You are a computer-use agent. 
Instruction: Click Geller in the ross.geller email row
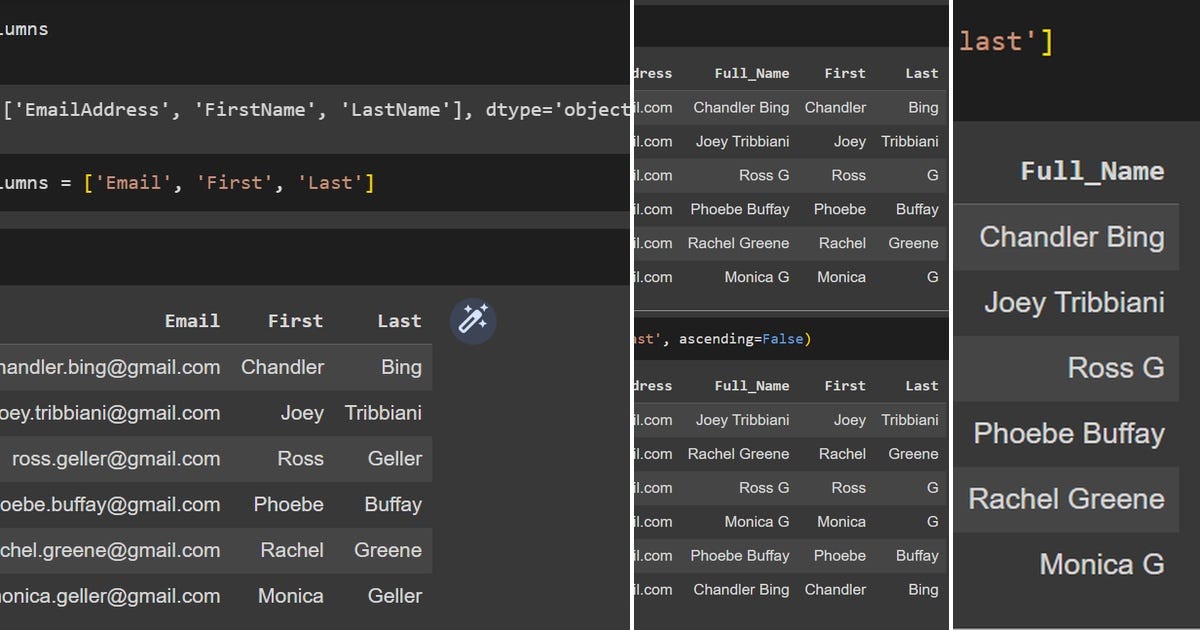click(395, 459)
